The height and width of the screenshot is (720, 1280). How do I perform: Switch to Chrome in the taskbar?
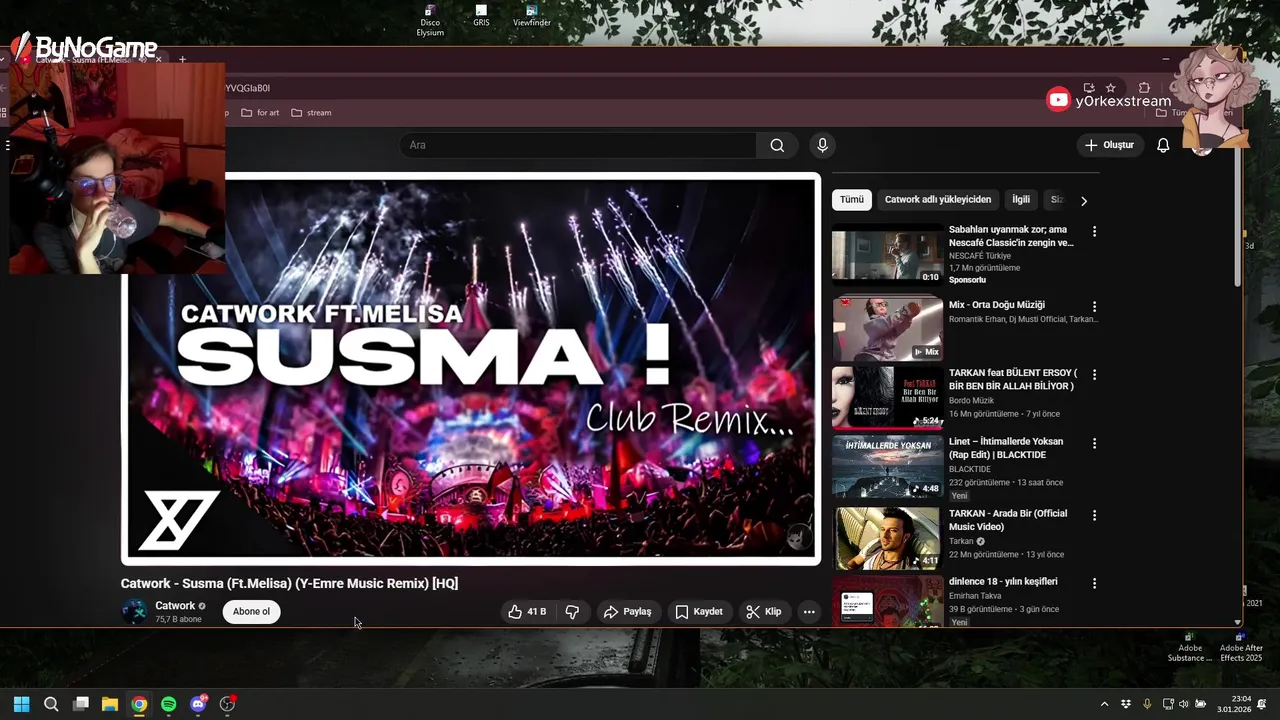pyautogui.click(x=139, y=704)
